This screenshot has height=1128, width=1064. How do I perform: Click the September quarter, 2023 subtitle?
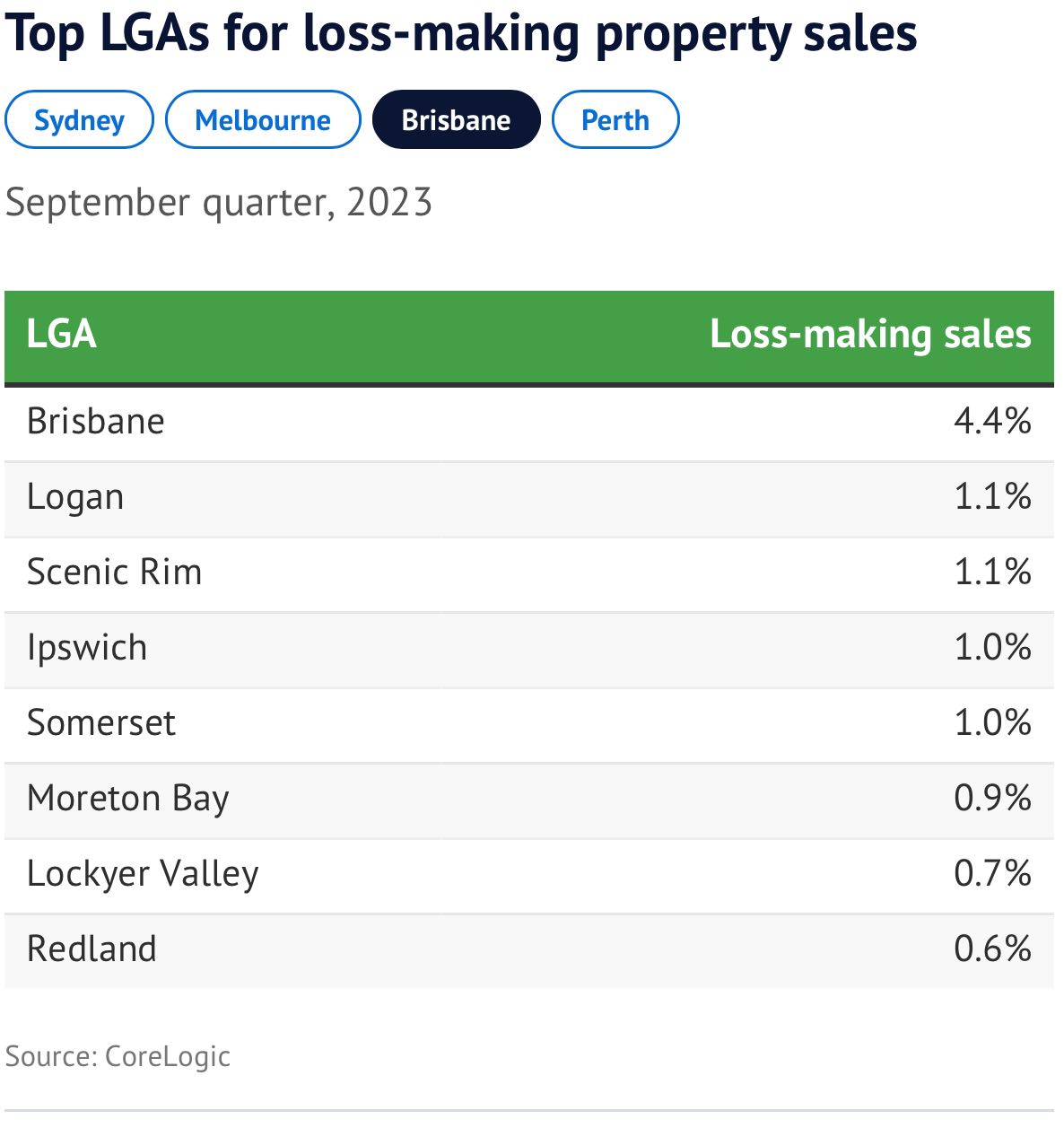point(219,202)
